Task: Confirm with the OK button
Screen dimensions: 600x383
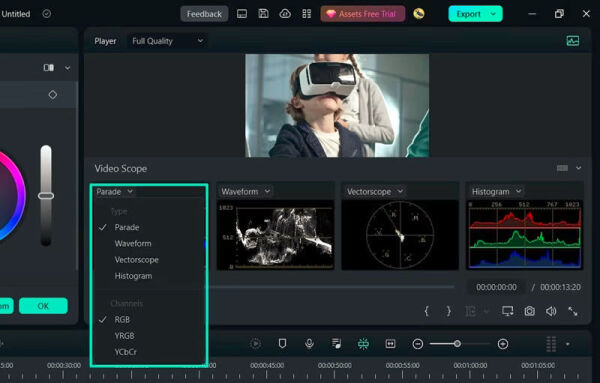Action: point(43,306)
